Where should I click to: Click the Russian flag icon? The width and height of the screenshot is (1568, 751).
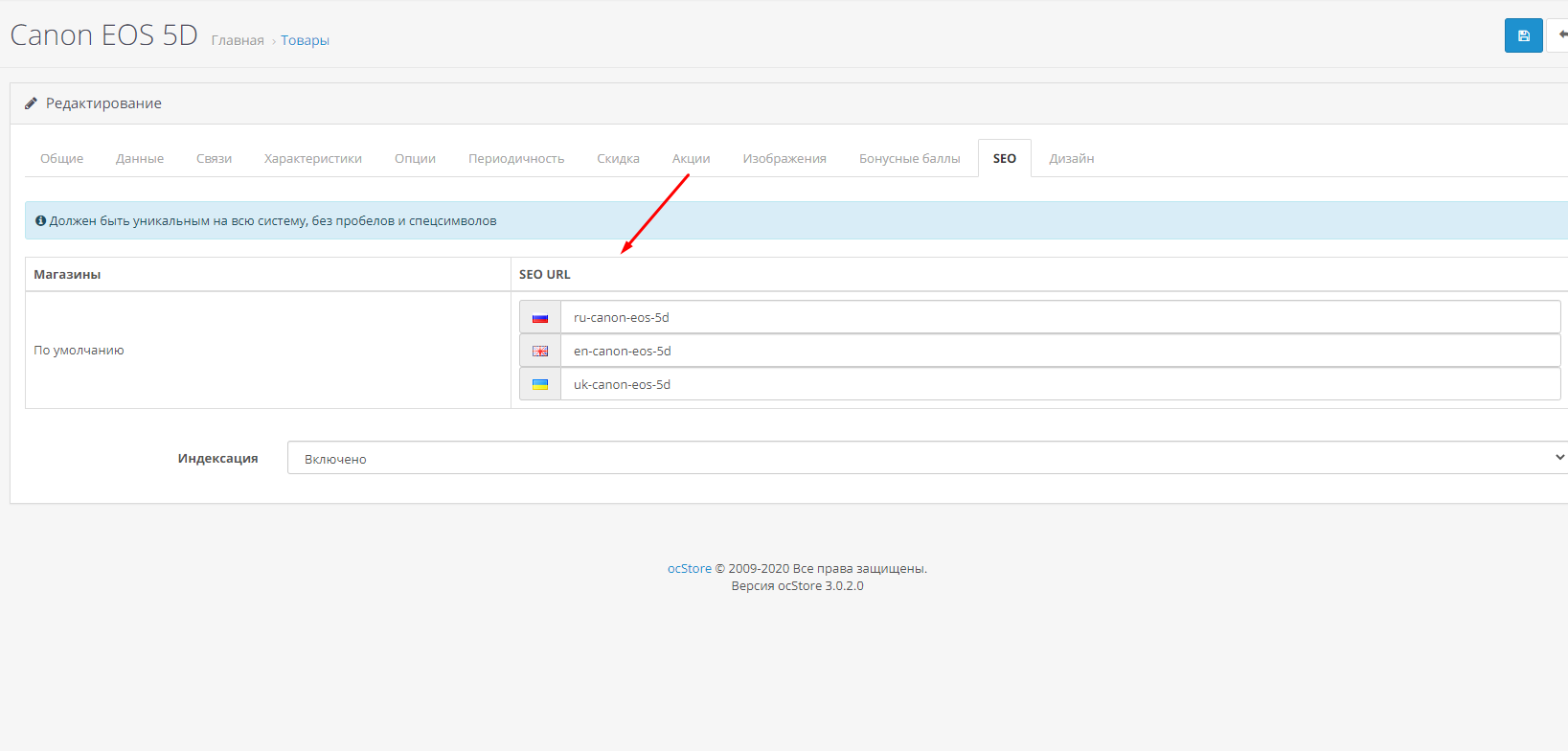click(x=540, y=317)
